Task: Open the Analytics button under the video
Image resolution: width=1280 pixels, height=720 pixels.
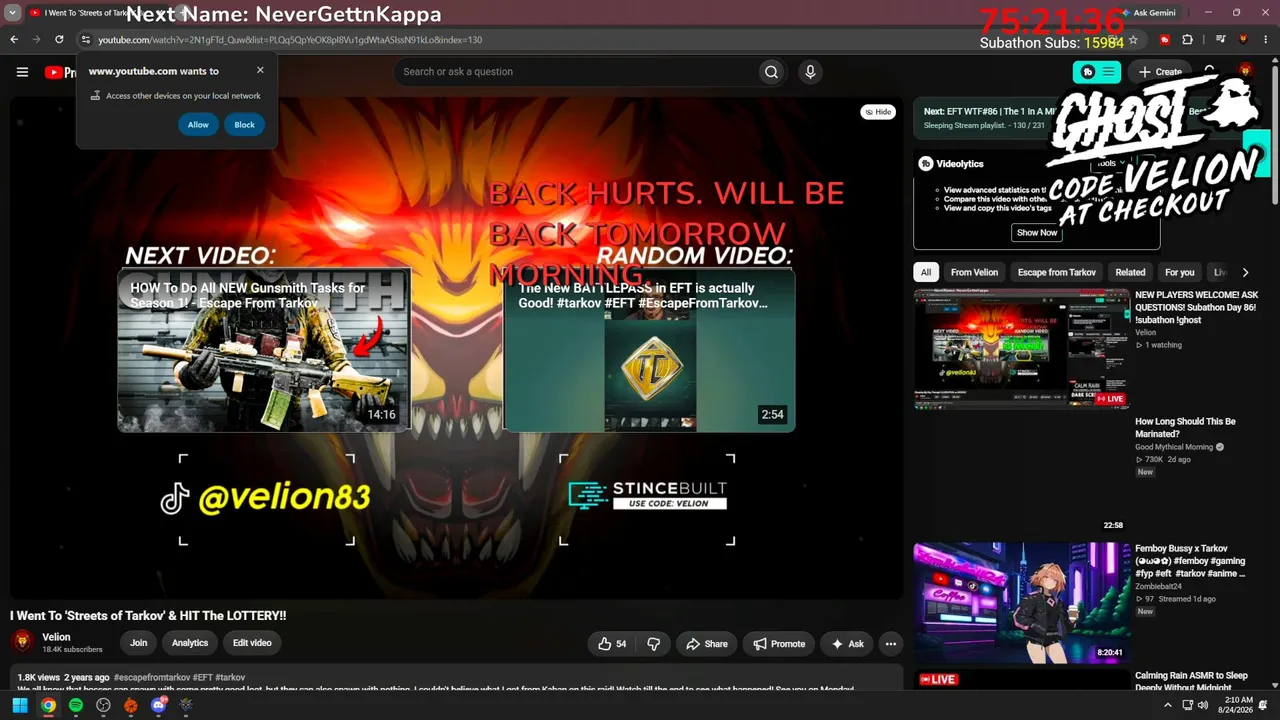Action: pos(190,643)
